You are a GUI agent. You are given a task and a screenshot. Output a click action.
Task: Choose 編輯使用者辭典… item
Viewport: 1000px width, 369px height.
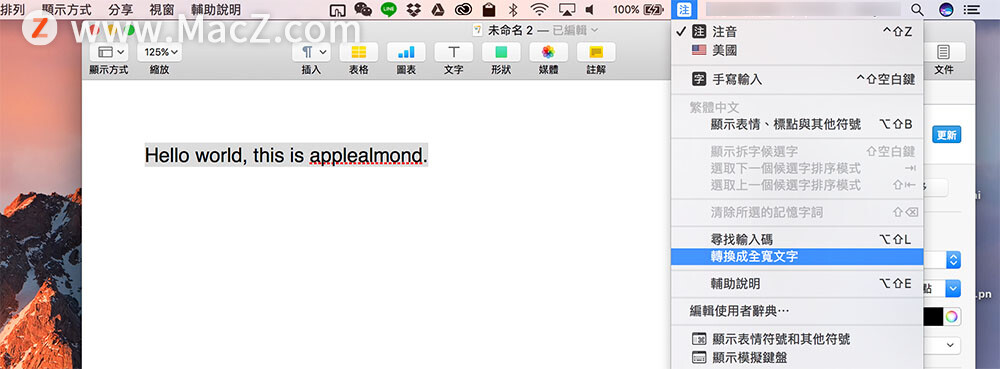[797, 312]
